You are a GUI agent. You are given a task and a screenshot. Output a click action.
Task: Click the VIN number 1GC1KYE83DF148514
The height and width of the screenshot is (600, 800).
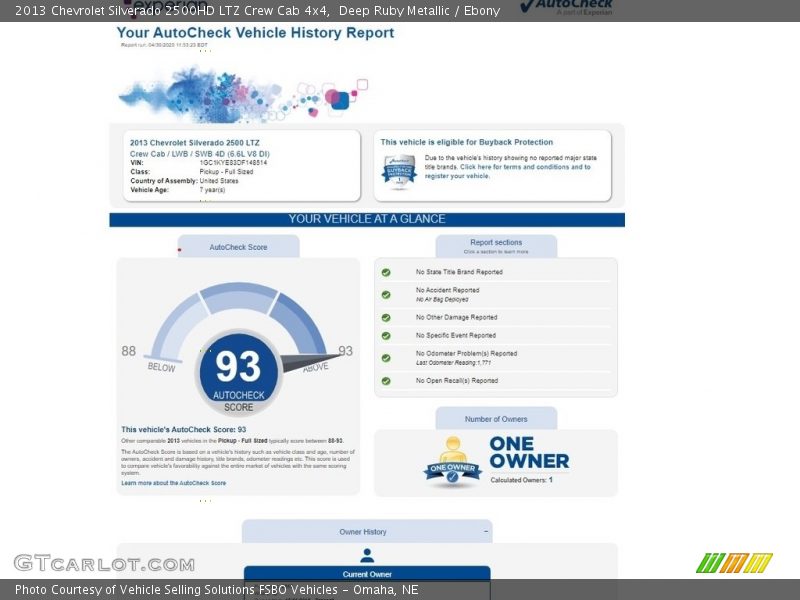click(233, 163)
